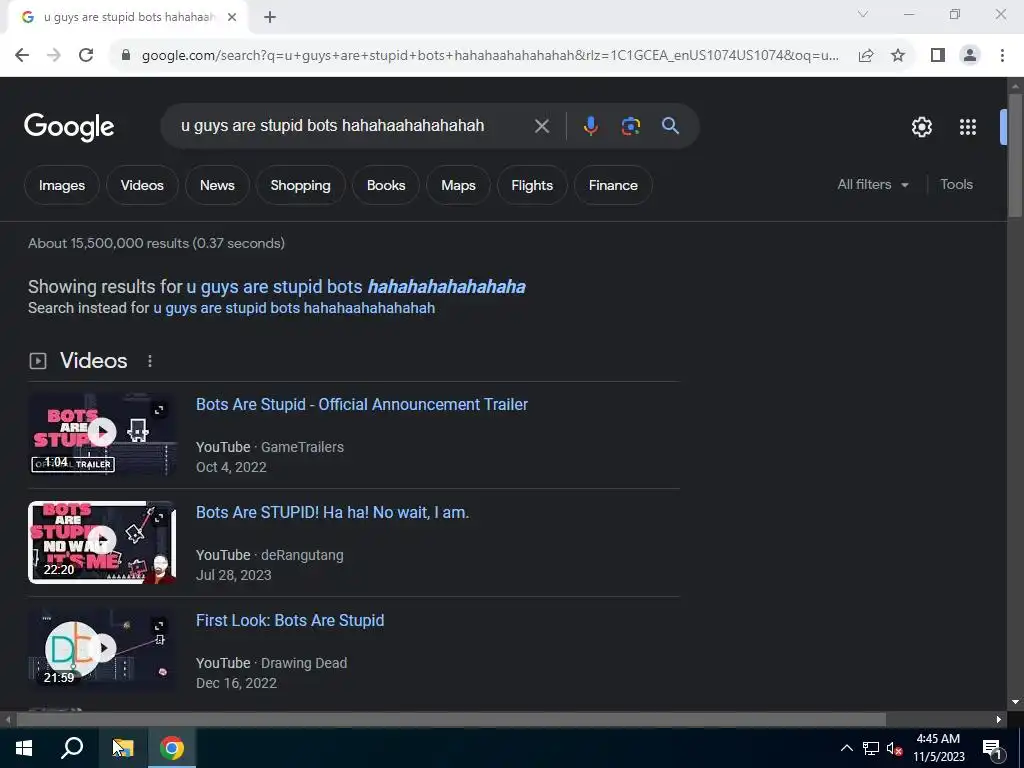The image size is (1024, 768).
Task: Submit search with the magnifier icon
Action: click(x=670, y=126)
